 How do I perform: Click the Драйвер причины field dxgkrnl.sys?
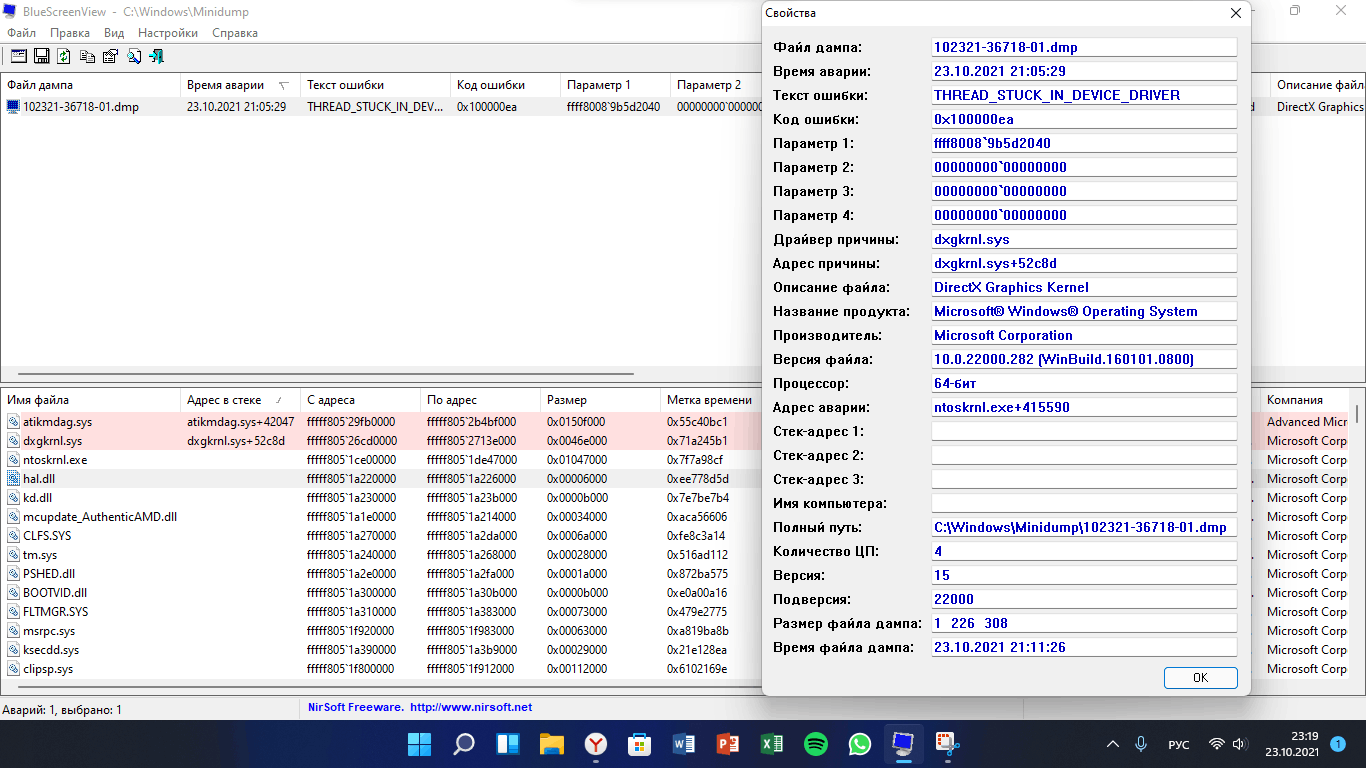click(1084, 239)
